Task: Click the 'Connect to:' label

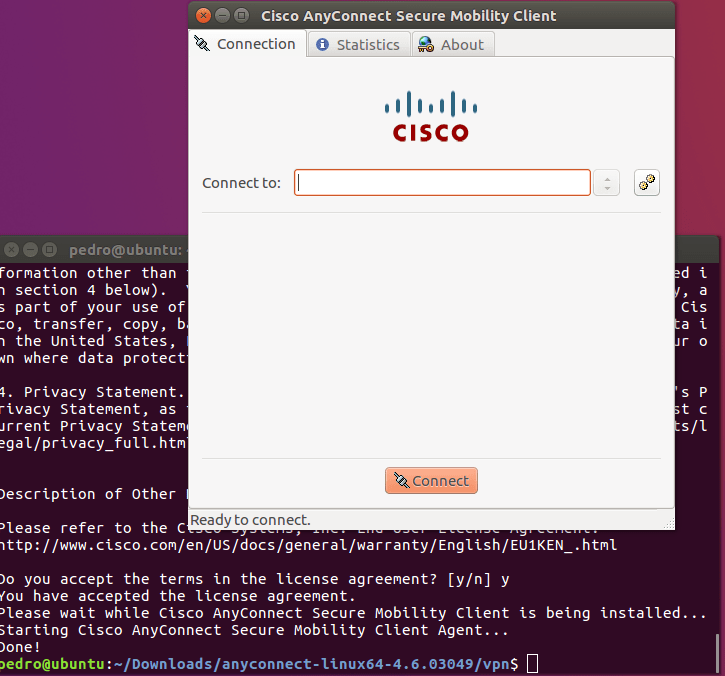Action: point(241,183)
